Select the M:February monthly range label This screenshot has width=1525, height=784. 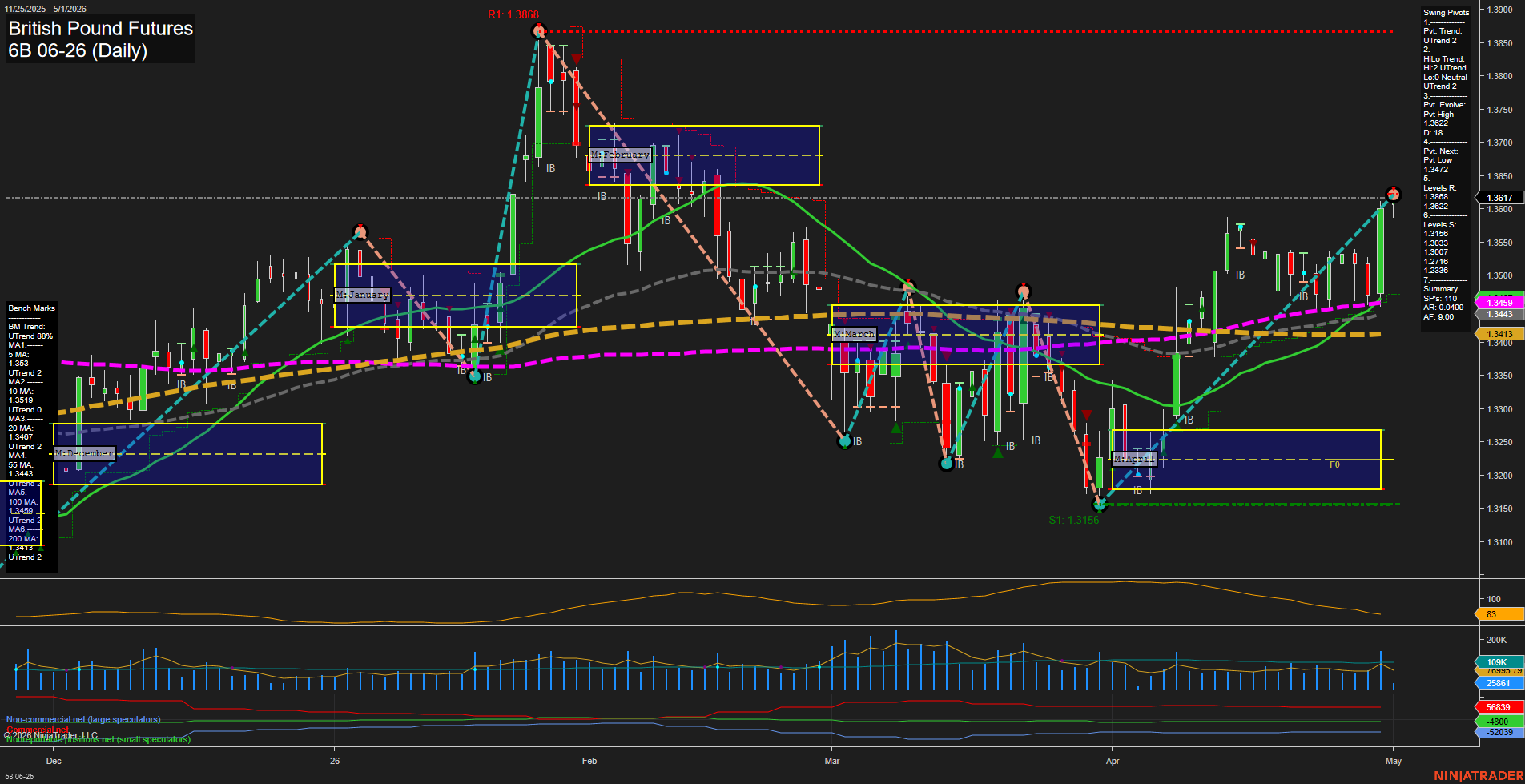pyautogui.click(x=620, y=155)
